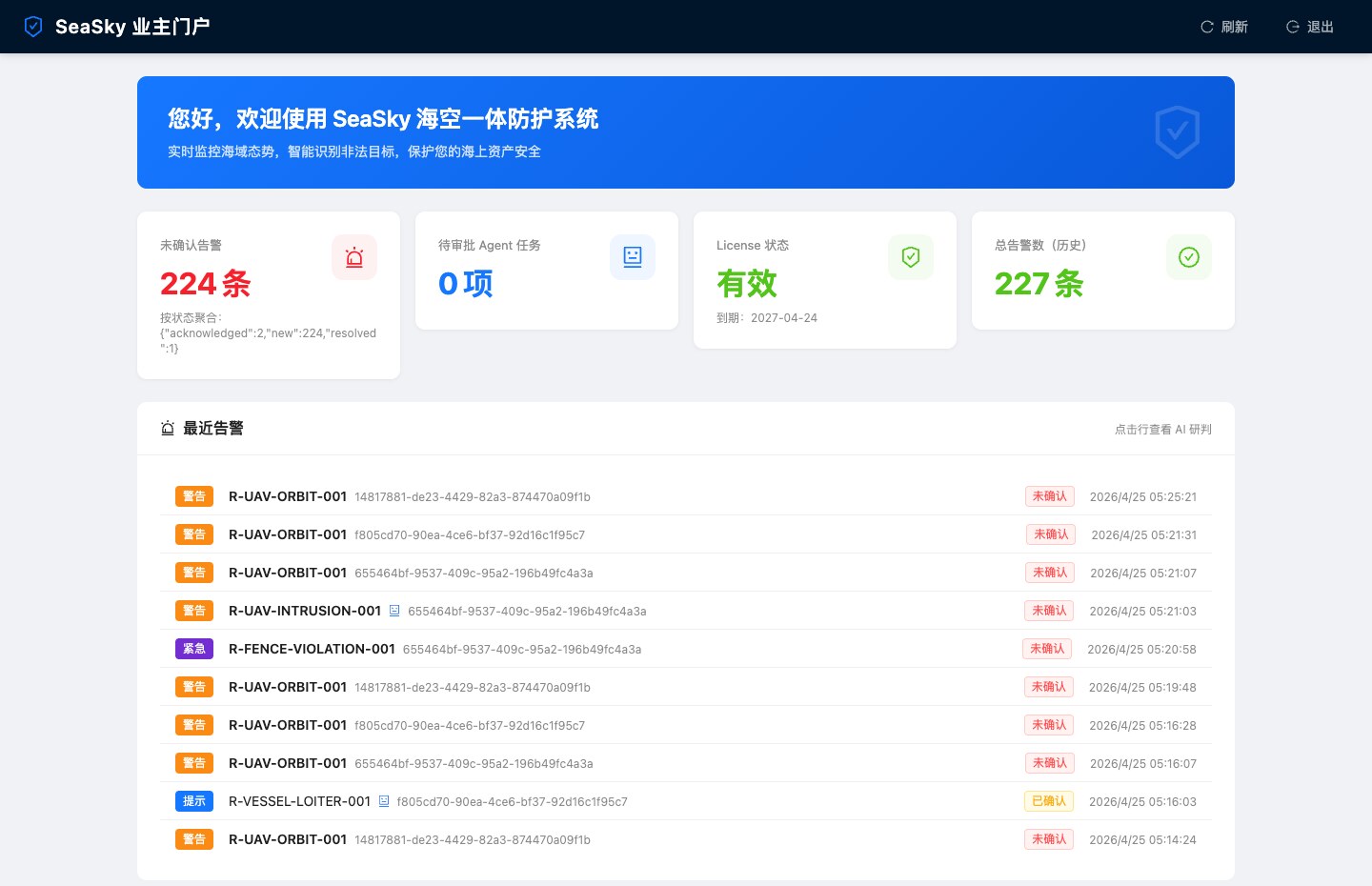The width and height of the screenshot is (1372, 886).
Task: Click the 退出 logout button
Action: click(x=1310, y=27)
